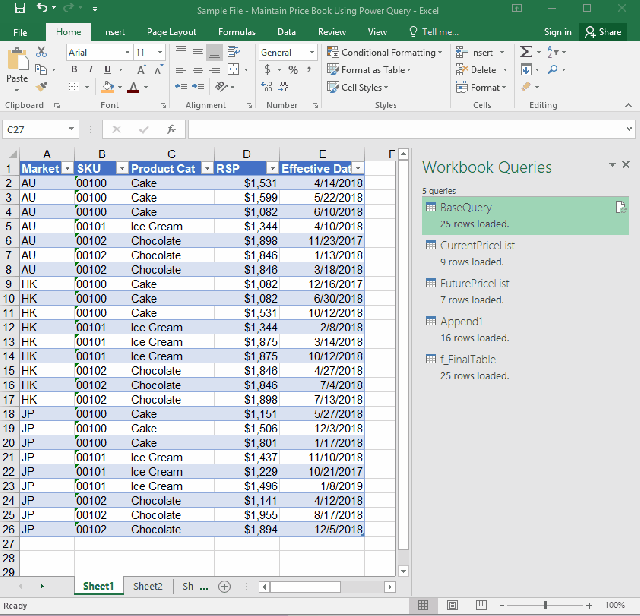The width and height of the screenshot is (640, 616).
Task: Click the AutoSum sigma icon
Action: coord(526,52)
